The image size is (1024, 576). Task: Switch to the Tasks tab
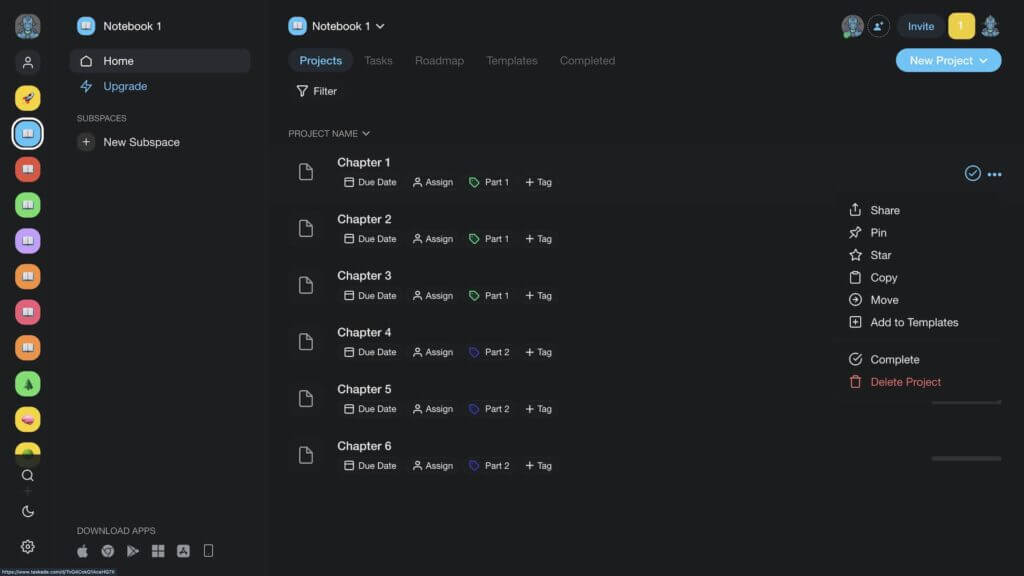point(378,60)
